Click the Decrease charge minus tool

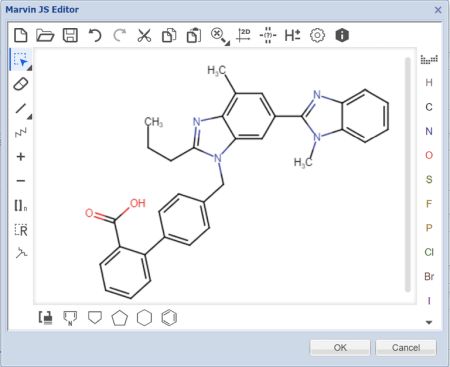21,181
